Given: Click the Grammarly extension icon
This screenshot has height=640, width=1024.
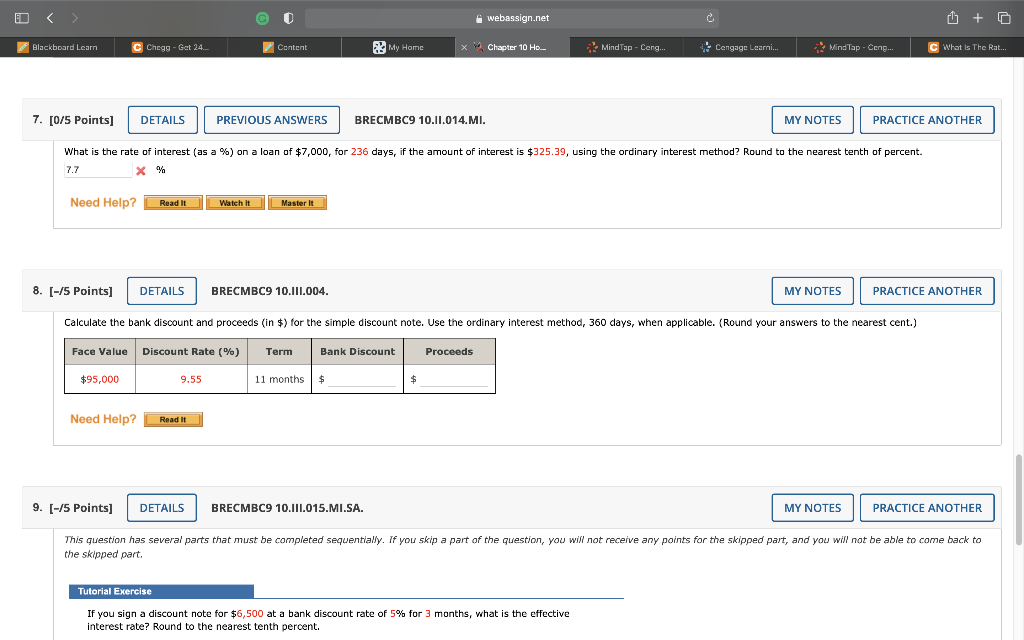Looking at the screenshot, I should click(262, 17).
